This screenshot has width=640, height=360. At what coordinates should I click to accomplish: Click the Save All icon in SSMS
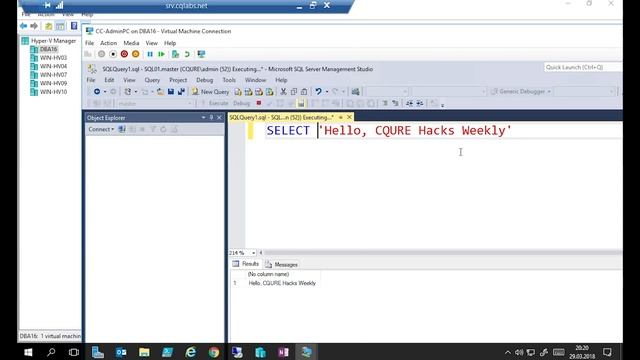pos(181,91)
